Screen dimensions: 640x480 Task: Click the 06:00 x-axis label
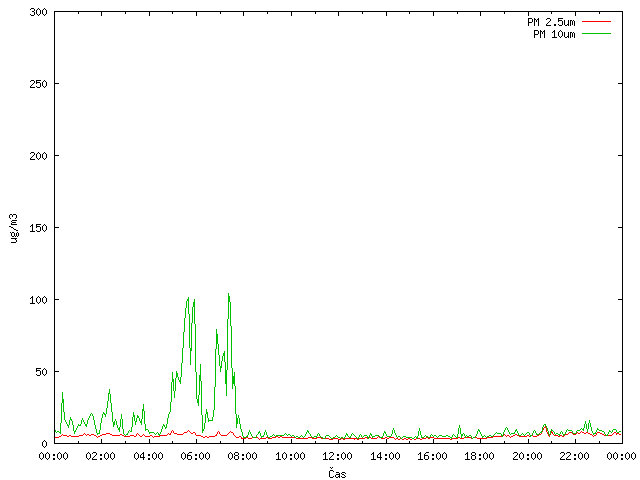coord(195,456)
